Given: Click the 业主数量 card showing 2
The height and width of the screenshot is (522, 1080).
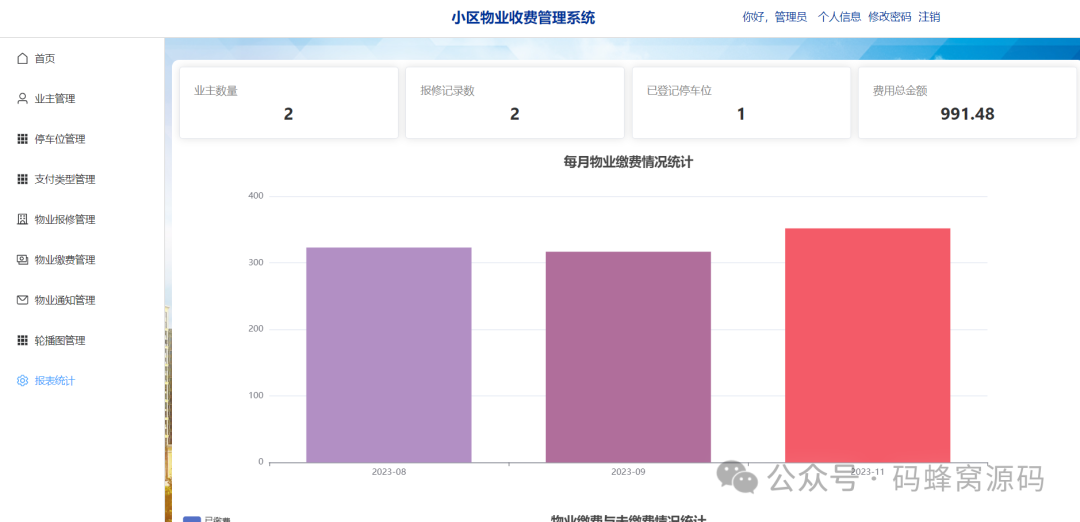Looking at the screenshot, I should click(x=289, y=103).
